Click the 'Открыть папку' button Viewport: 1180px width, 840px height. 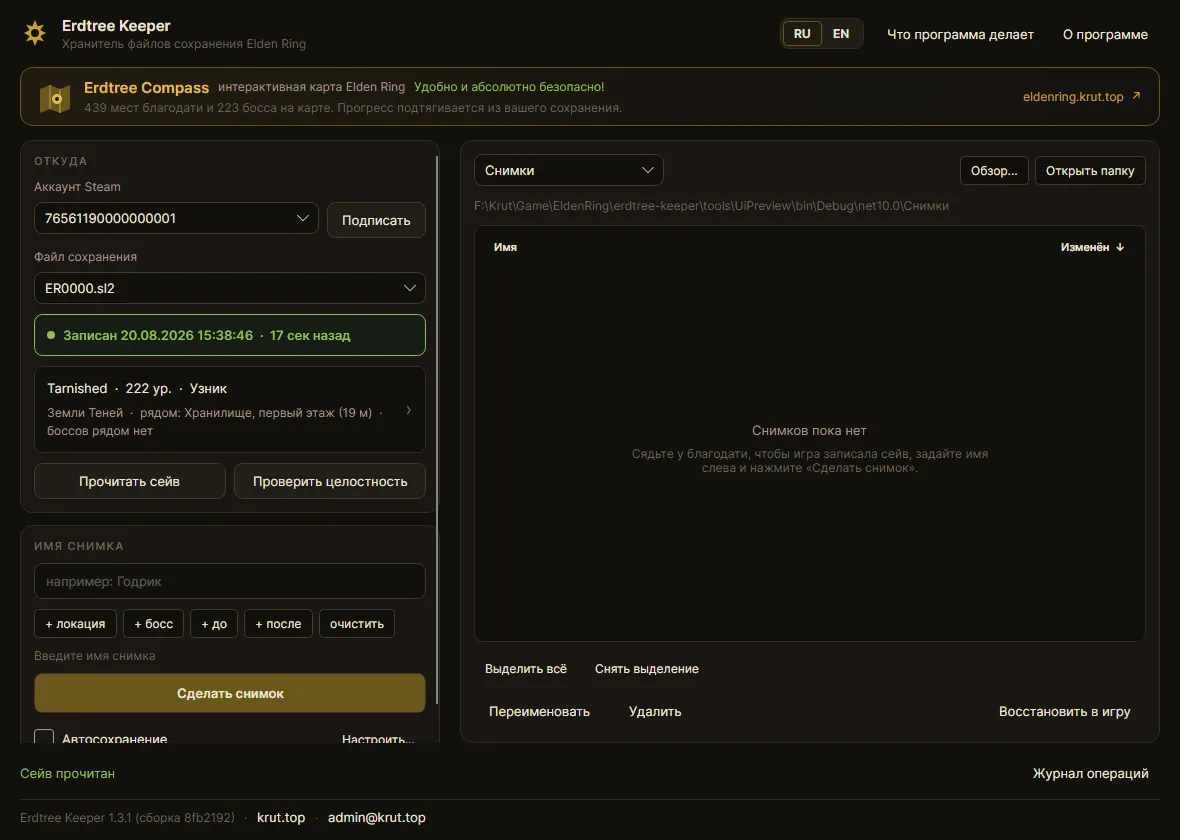(1090, 170)
